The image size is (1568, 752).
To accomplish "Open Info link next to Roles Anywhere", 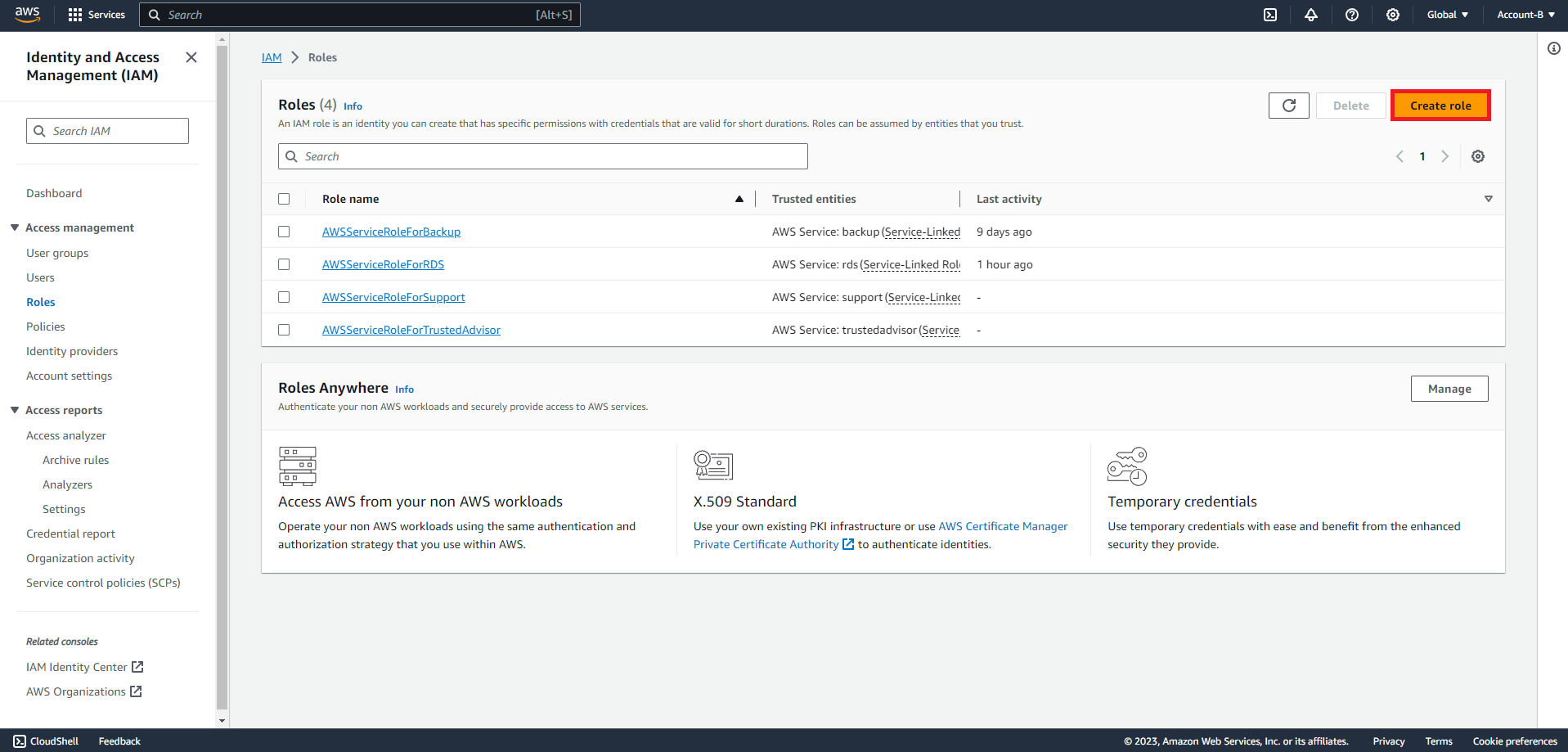I will 404,390.
